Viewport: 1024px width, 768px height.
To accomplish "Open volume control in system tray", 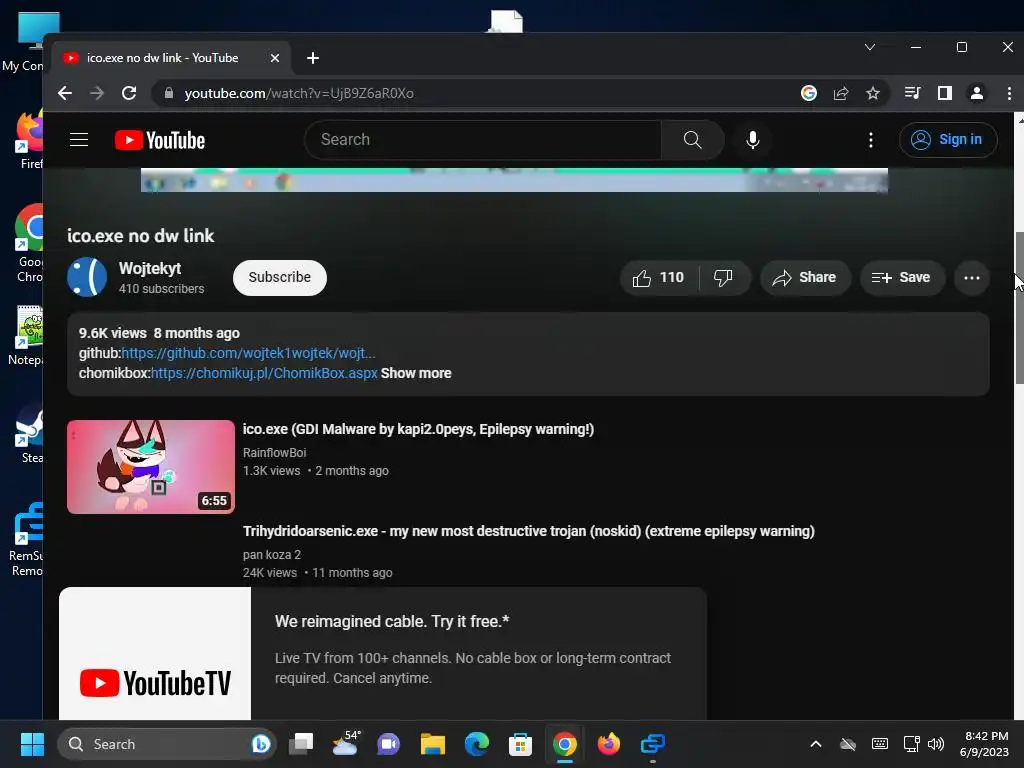I will click(x=936, y=744).
